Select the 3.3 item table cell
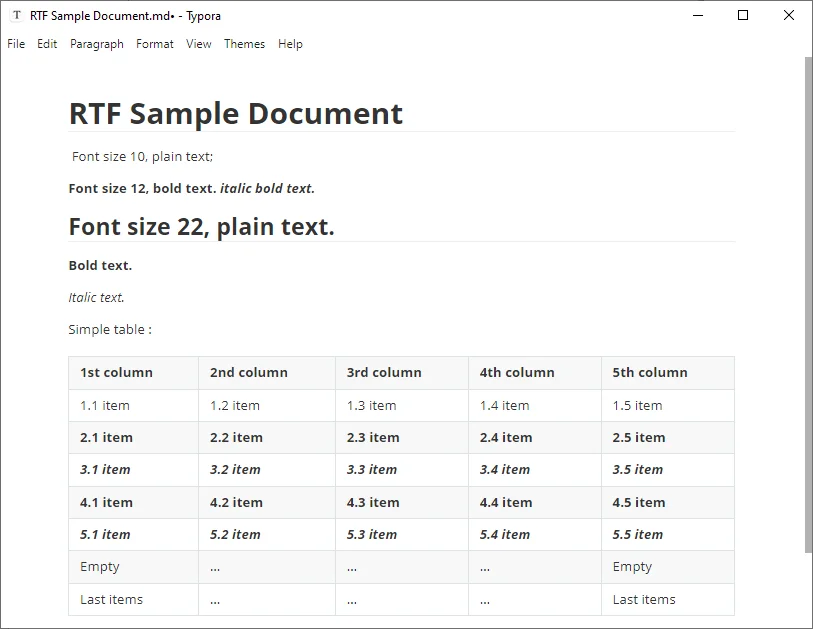Image resolution: width=813 pixels, height=629 pixels. [x=372, y=469]
